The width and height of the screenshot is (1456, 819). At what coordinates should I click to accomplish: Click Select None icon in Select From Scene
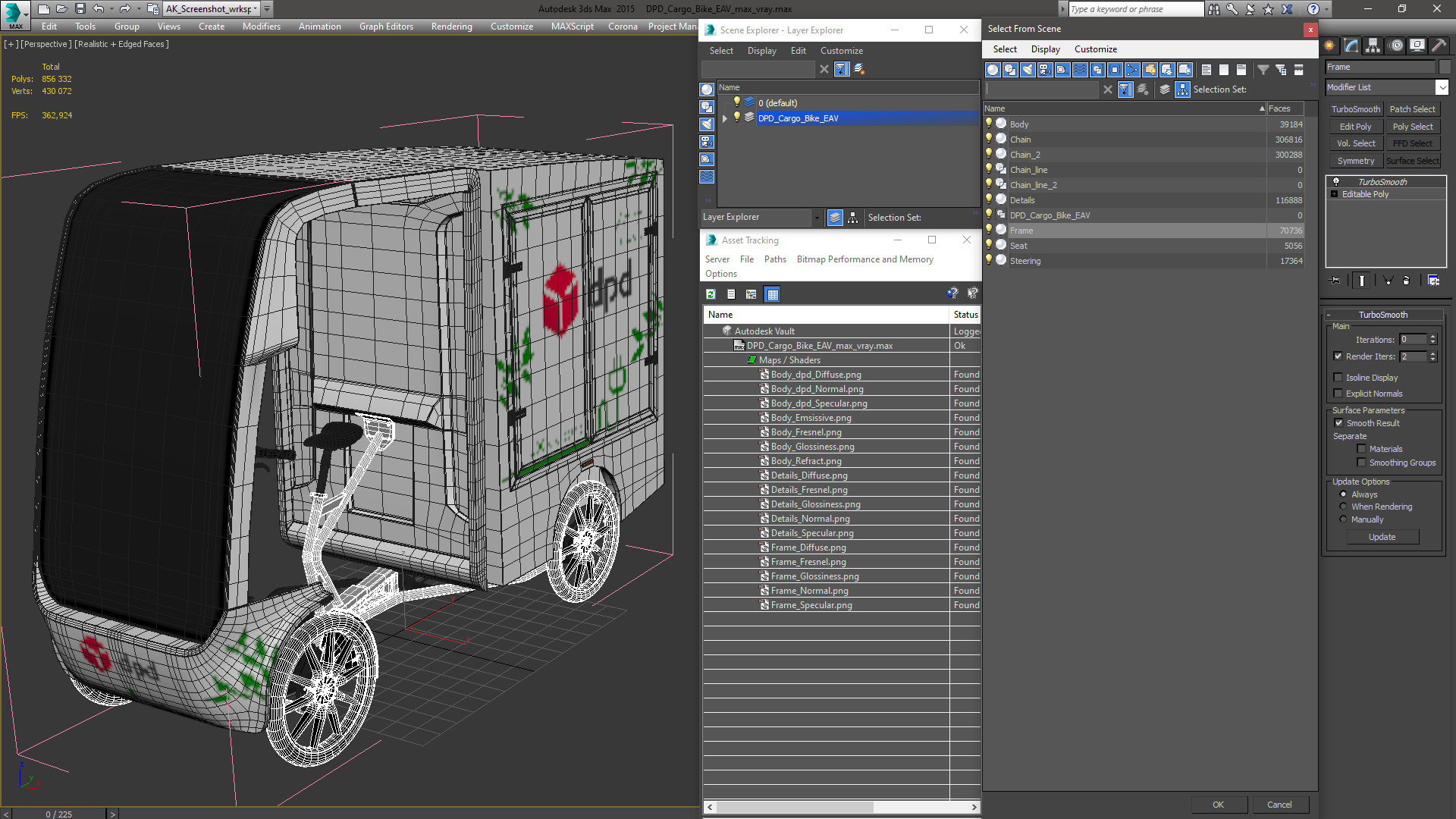point(1224,70)
